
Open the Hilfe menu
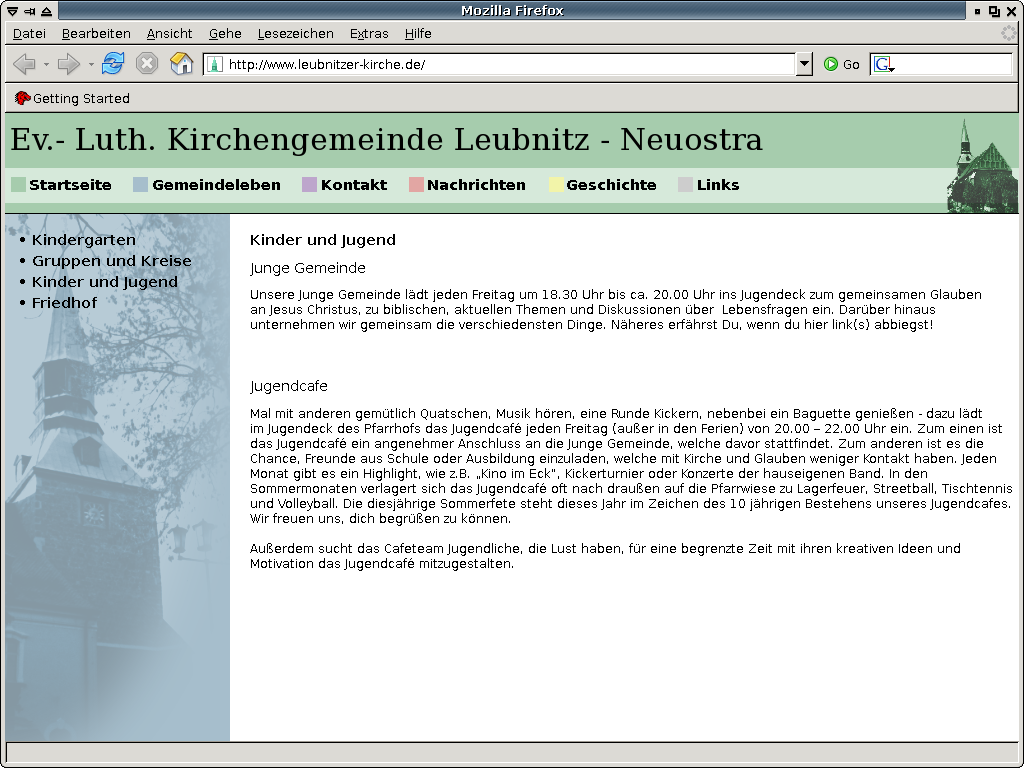click(x=418, y=33)
